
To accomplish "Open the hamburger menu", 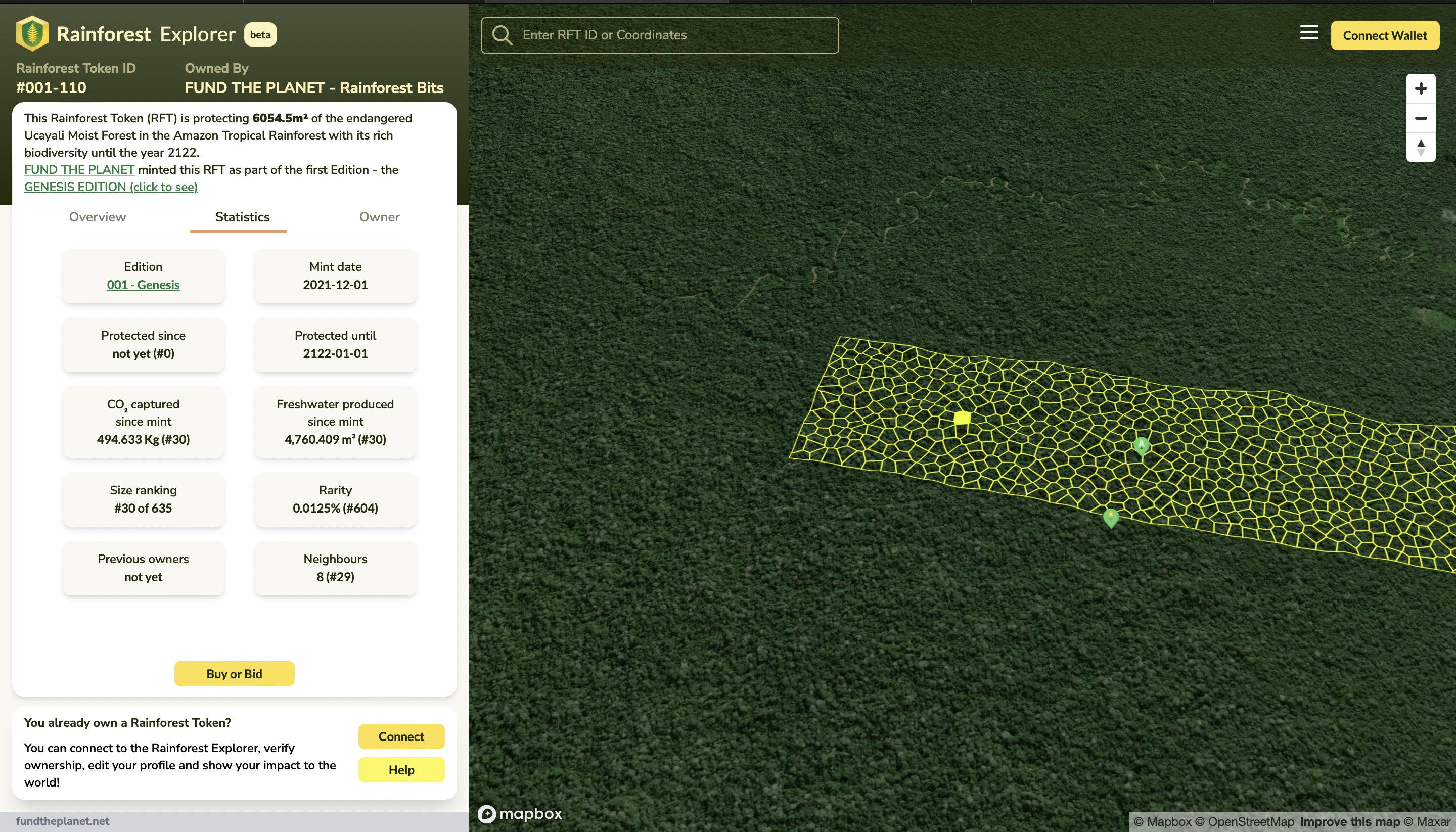I will (x=1309, y=32).
